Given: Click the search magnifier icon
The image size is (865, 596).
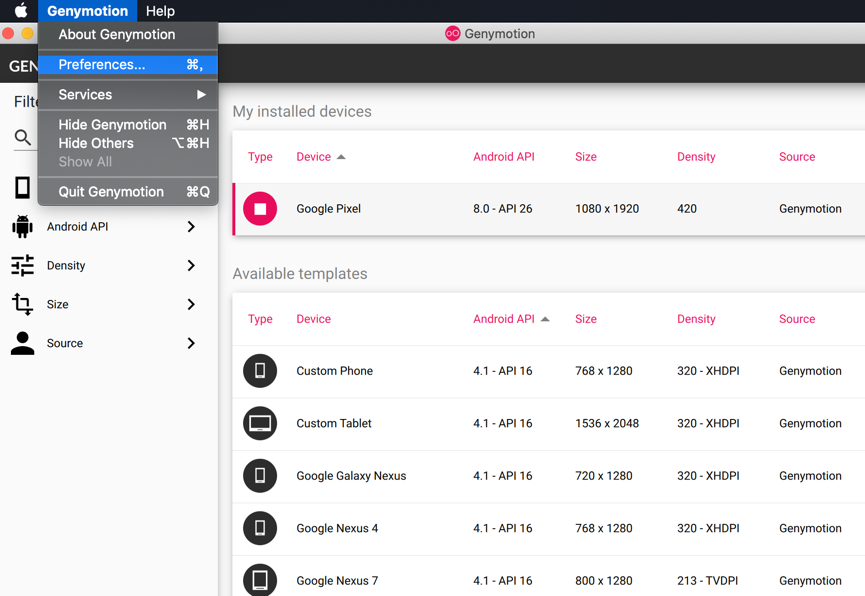Looking at the screenshot, I should [x=22, y=137].
